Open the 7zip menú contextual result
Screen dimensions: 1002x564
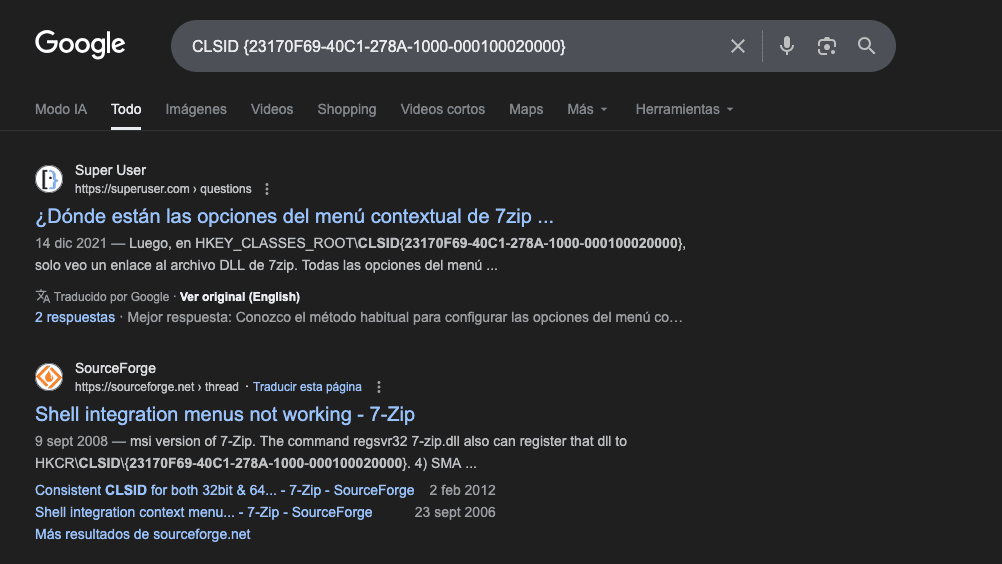tap(294, 216)
